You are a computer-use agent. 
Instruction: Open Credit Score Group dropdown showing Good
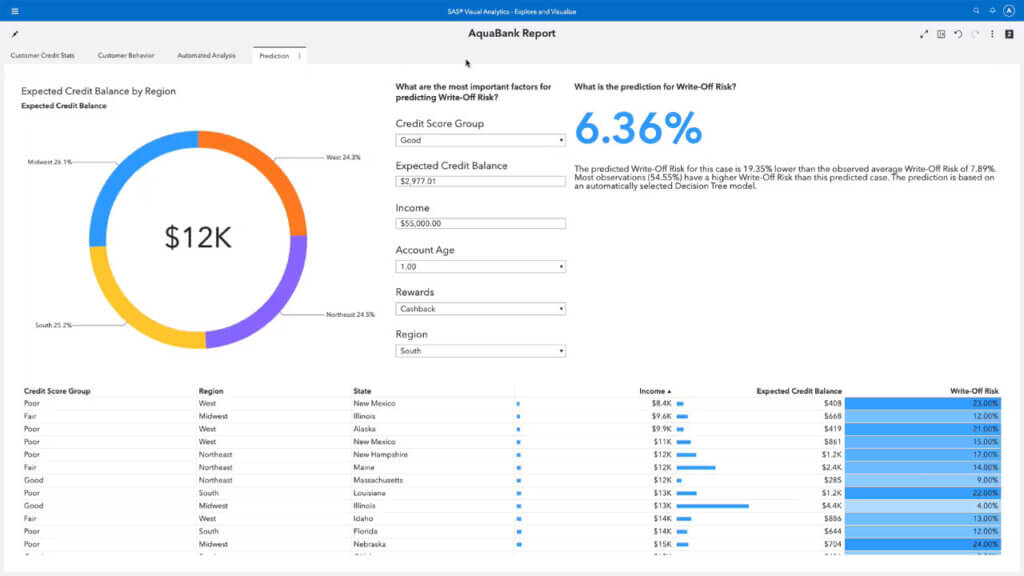(480, 140)
